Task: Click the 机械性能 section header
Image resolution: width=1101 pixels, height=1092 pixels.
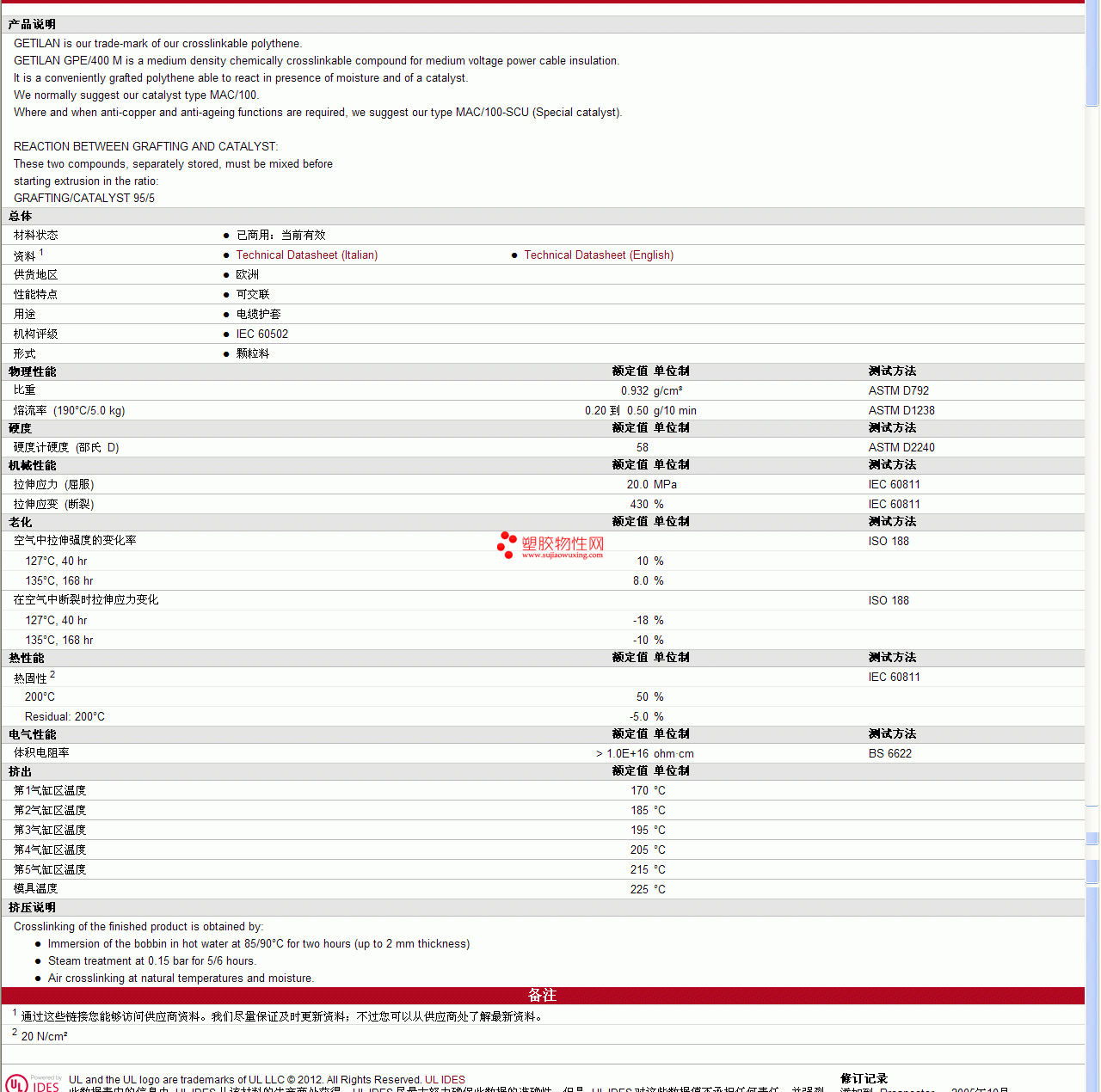Action: pos(32,466)
